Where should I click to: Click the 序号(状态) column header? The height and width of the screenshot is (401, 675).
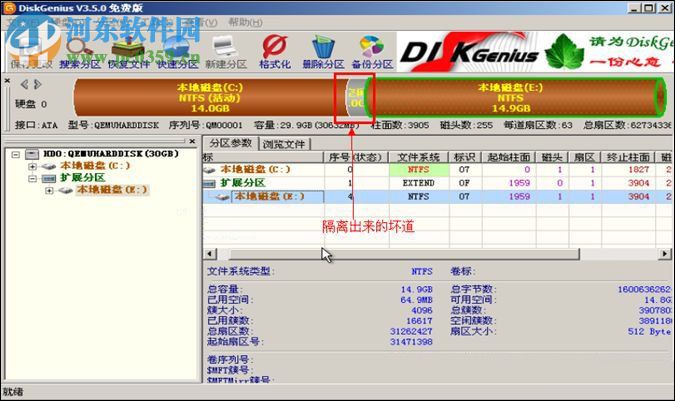point(356,157)
